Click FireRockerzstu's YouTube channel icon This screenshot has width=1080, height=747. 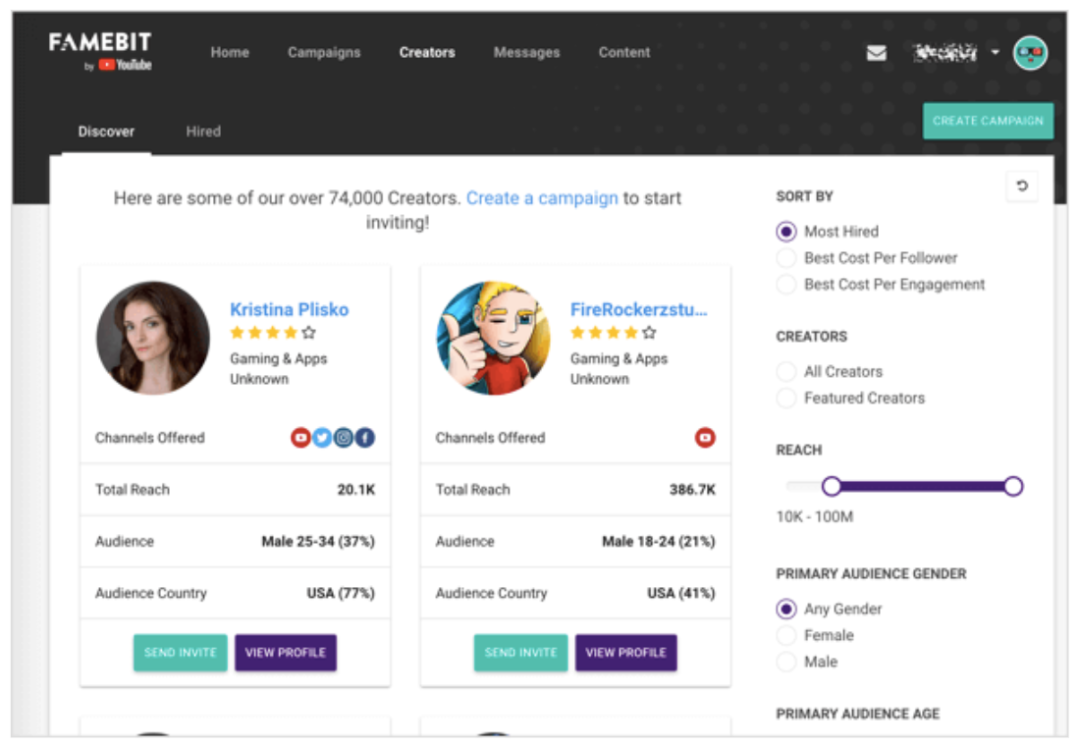click(705, 437)
